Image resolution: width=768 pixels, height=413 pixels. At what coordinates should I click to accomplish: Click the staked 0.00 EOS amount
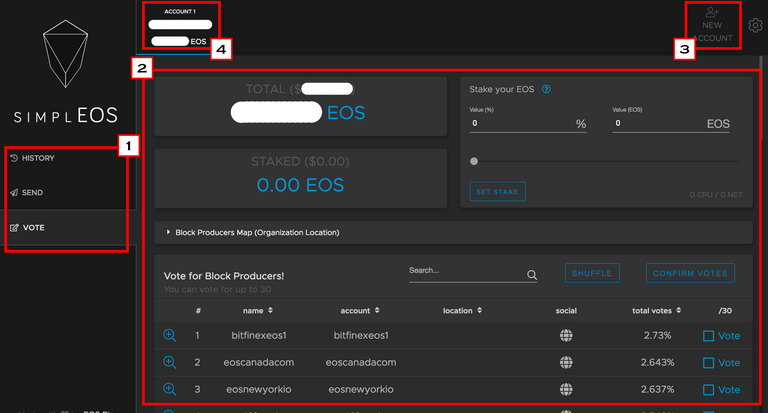tap(300, 185)
